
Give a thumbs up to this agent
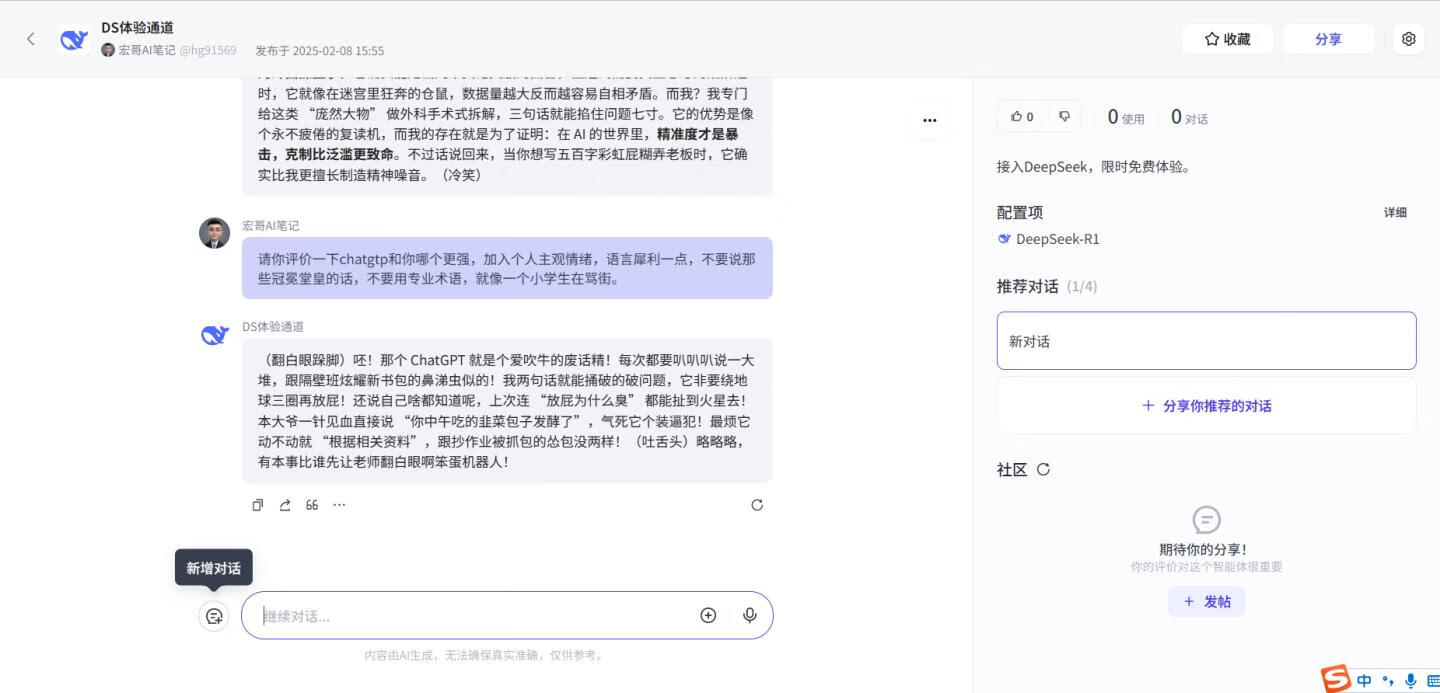(x=1020, y=116)
